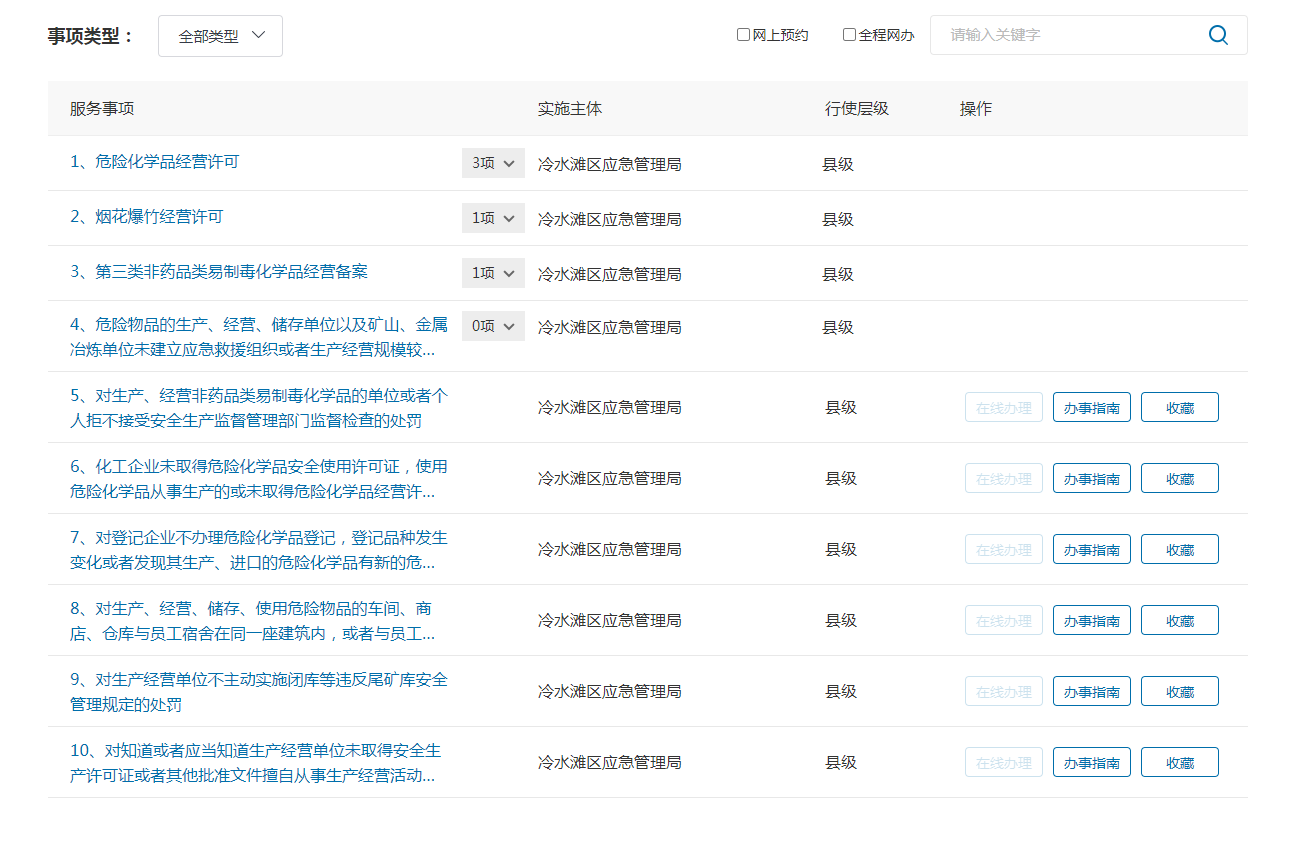Click 在线办理 for item 6

1003,479
